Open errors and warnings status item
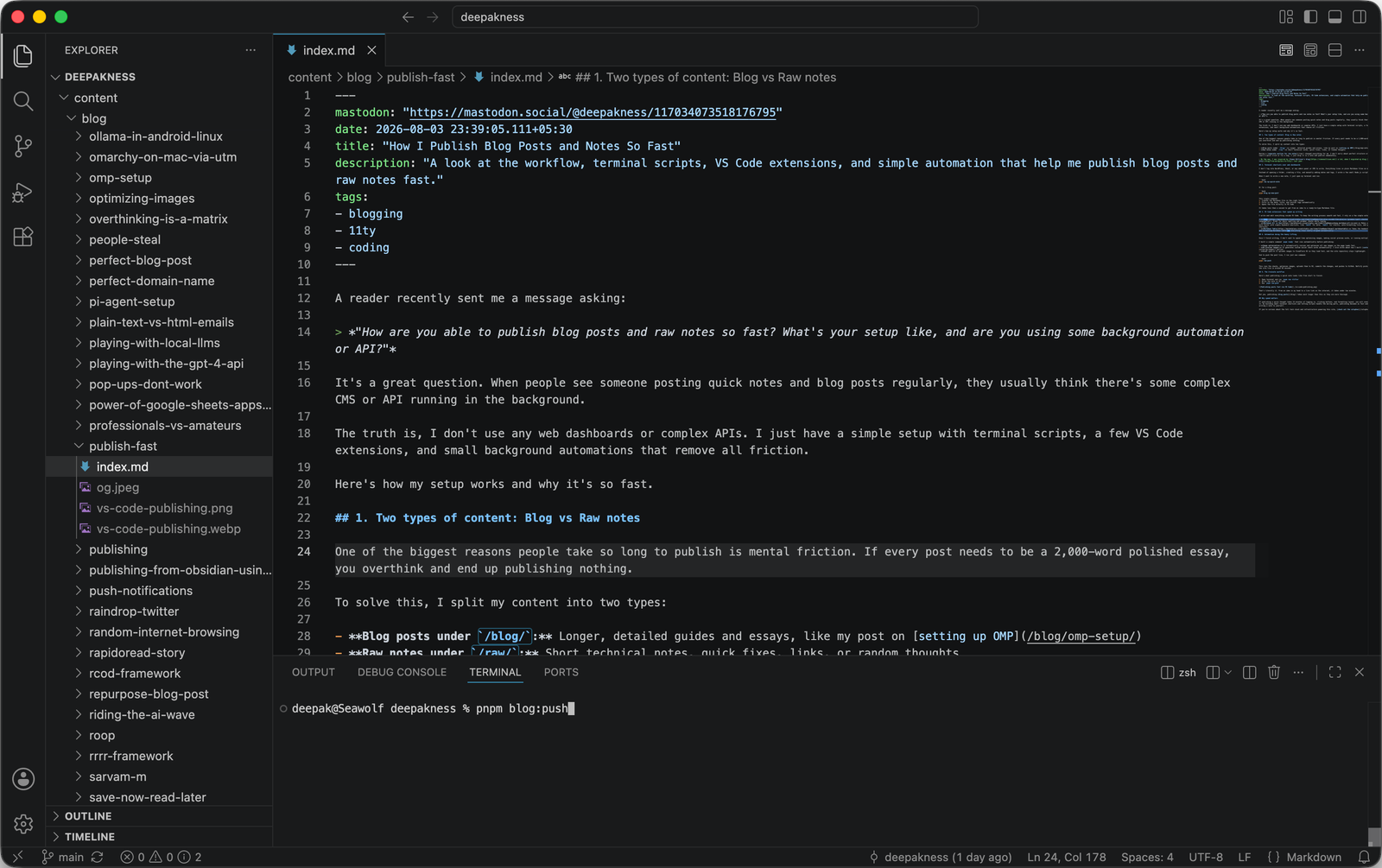The width and height of the screenshot is (1382, 868). point(161,857)
